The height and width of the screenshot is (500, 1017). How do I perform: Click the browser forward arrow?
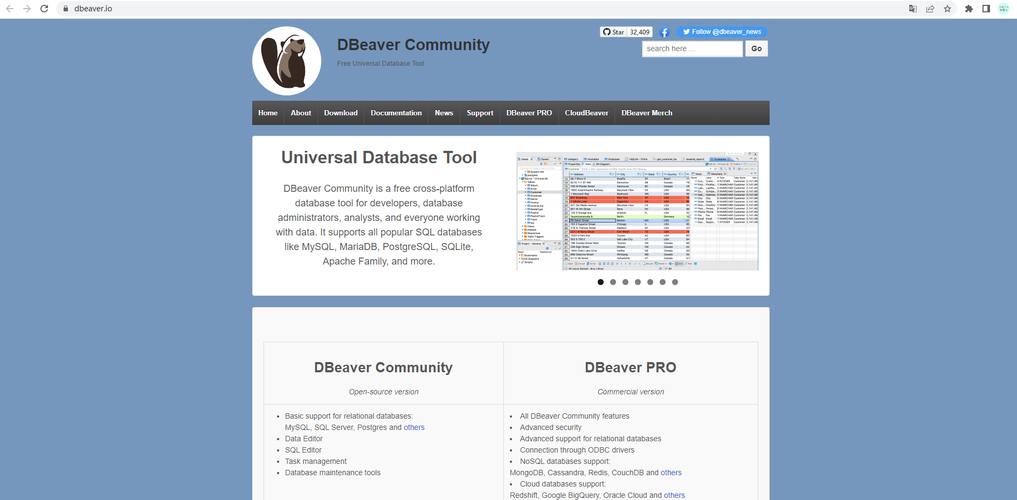point(27,8)
